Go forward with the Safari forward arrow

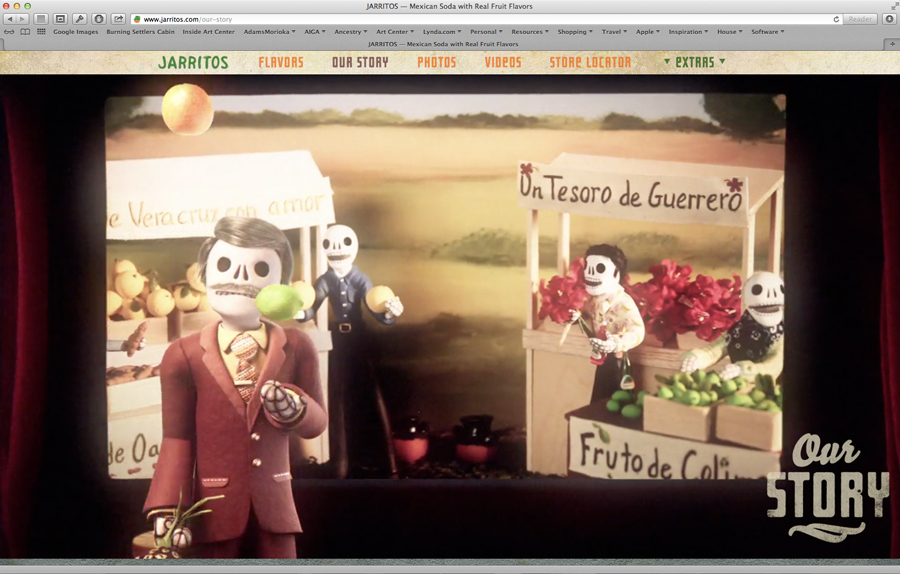22,19
